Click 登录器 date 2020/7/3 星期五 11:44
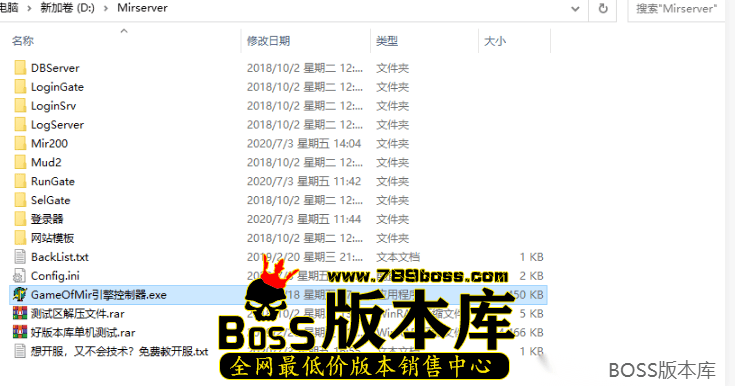 tap(304, 219)
